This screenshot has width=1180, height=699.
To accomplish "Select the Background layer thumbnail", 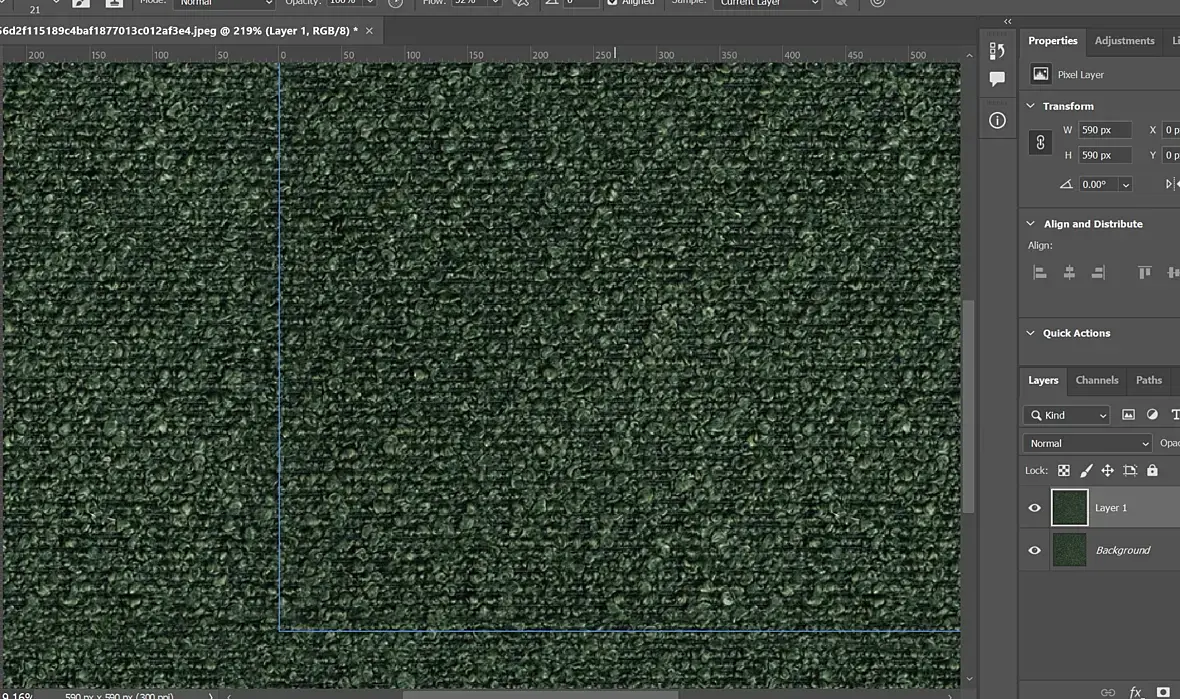I will click(1069, 550).
